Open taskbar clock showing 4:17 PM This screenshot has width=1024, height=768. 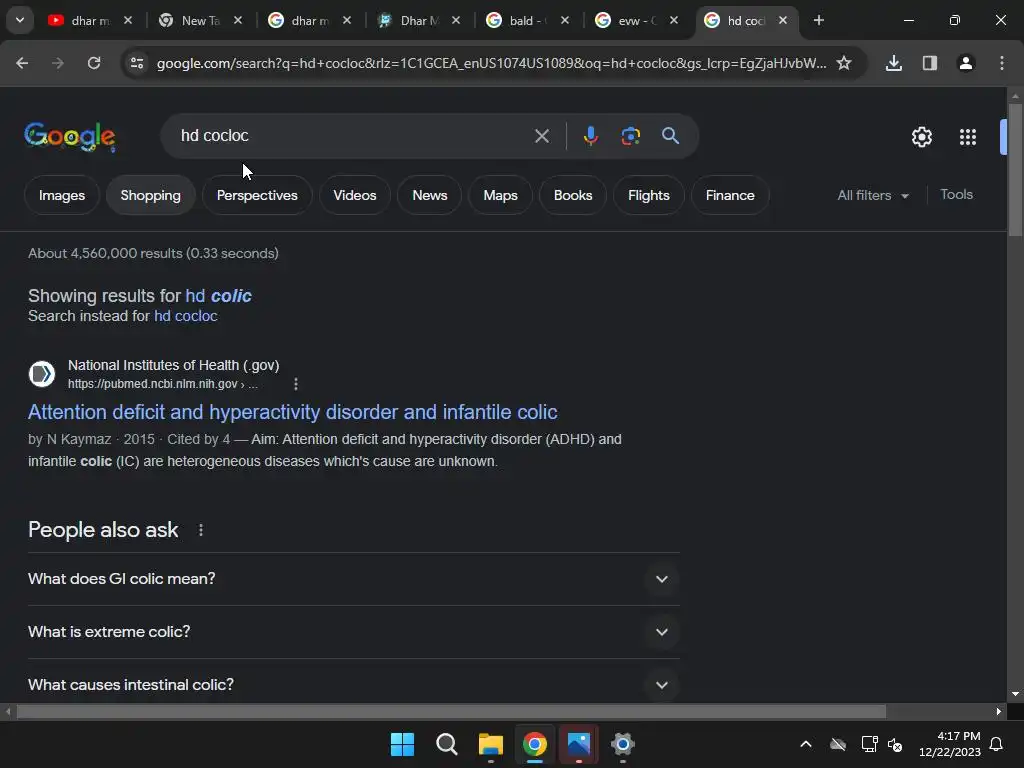pyautogui.click(x=950, y=744)
